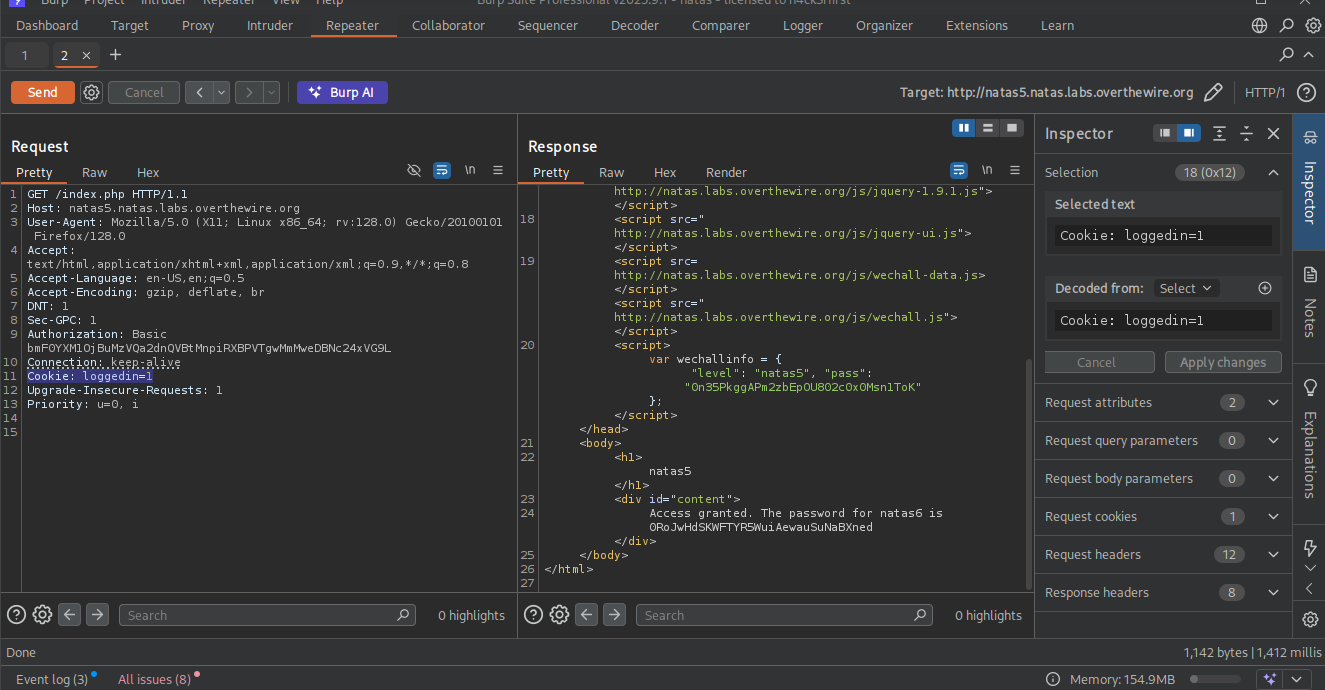Open the AI dropdown arrow in status bar
Viewport: 1325px width, 690px height.
[x=1296, y=679]
